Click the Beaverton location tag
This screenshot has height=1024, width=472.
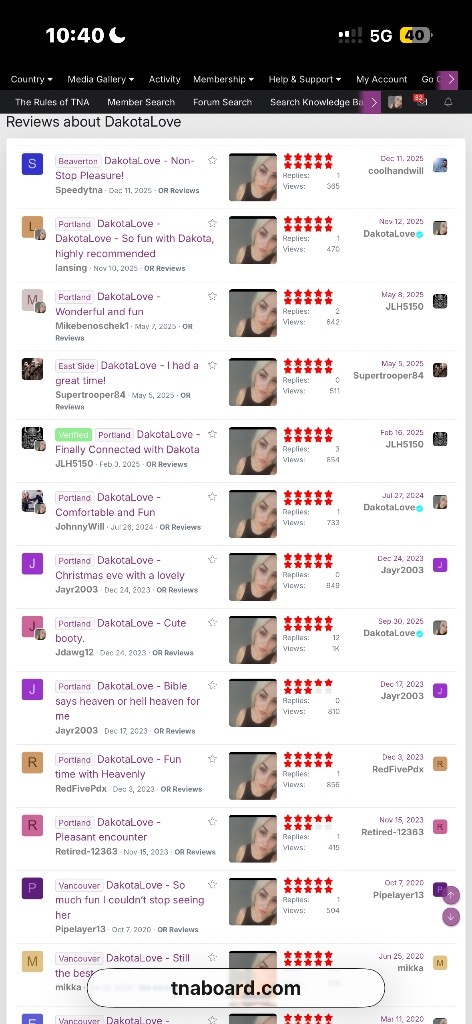(78, 161)
